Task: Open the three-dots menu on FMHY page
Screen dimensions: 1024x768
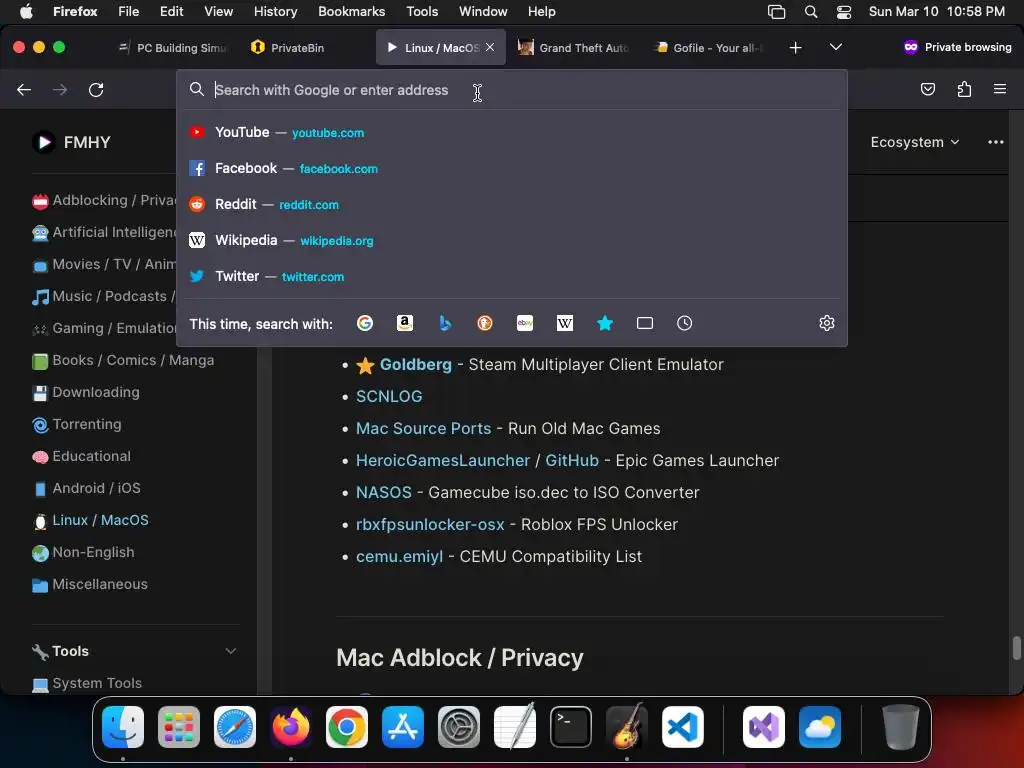Action: (995, 142)
